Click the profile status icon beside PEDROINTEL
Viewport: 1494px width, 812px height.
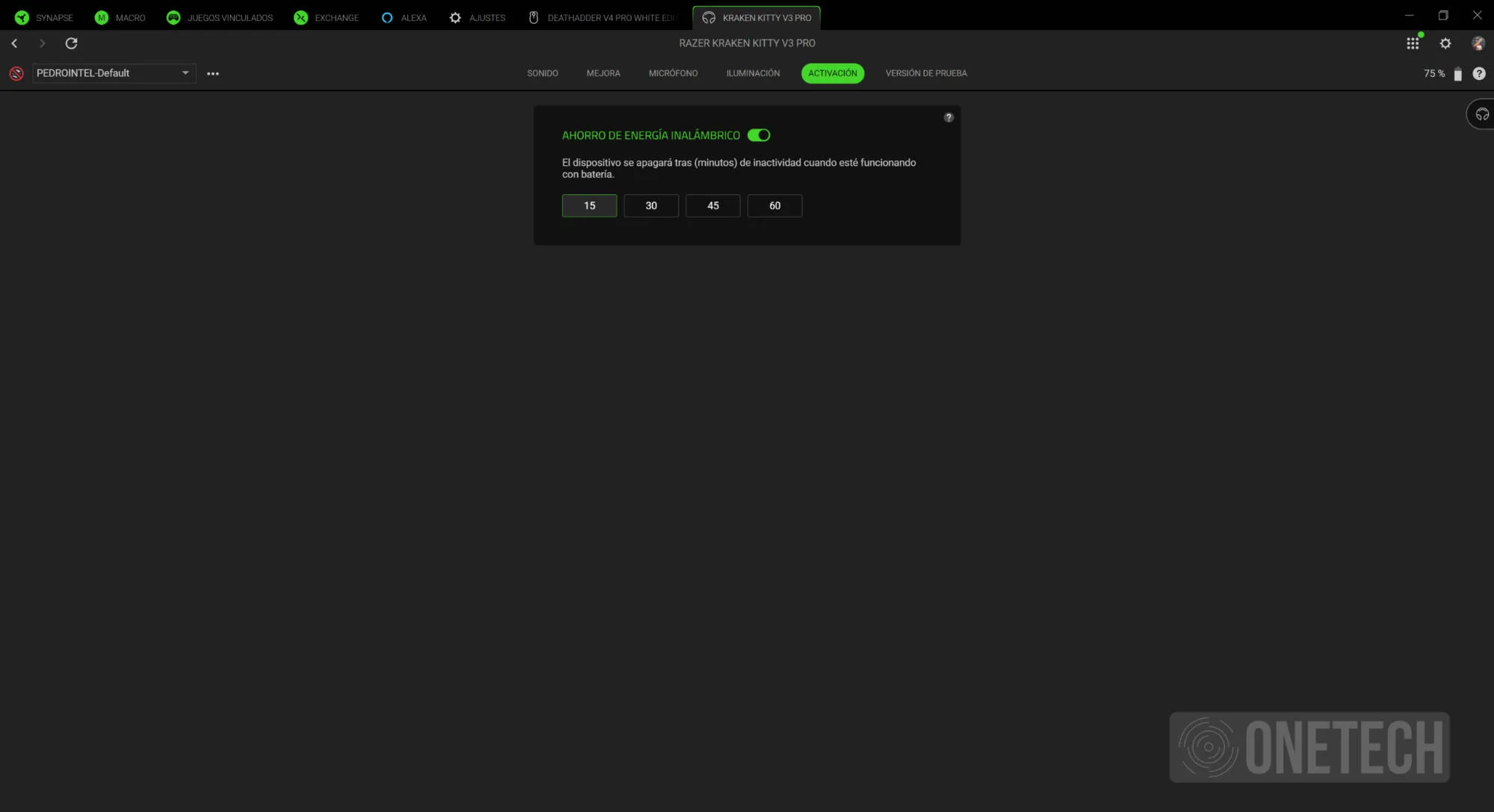(x=16, y=73)
